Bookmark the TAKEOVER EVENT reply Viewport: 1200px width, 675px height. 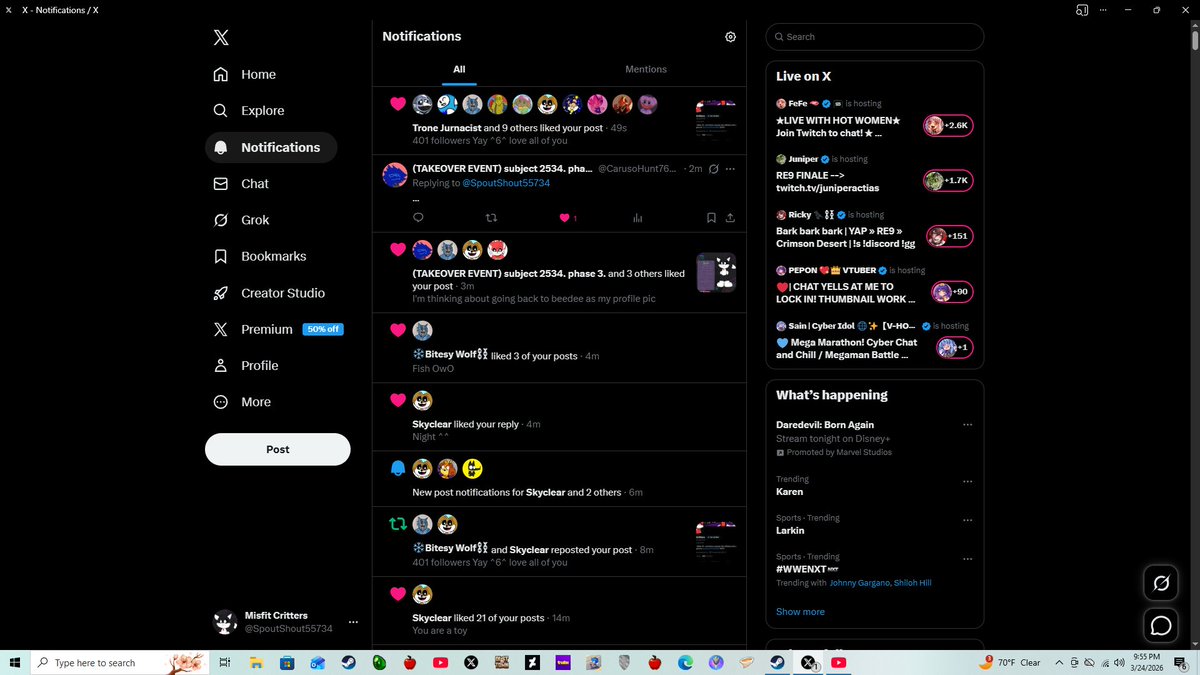(711, 218)
